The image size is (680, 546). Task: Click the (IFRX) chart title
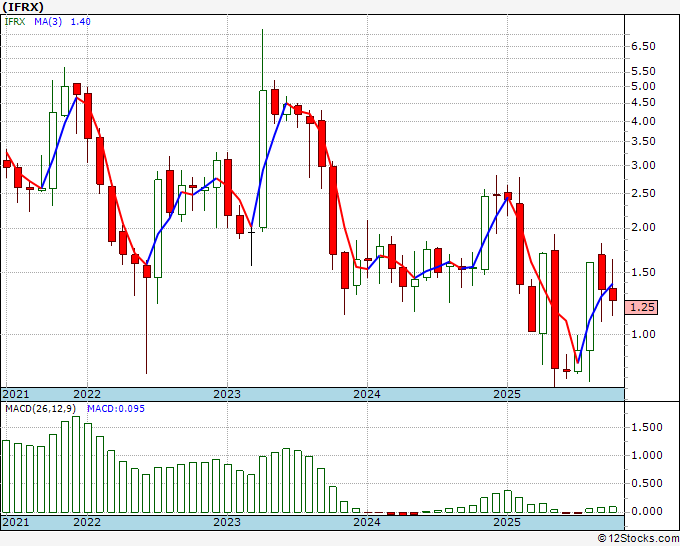pyautogui.click(x=23, y=7)
